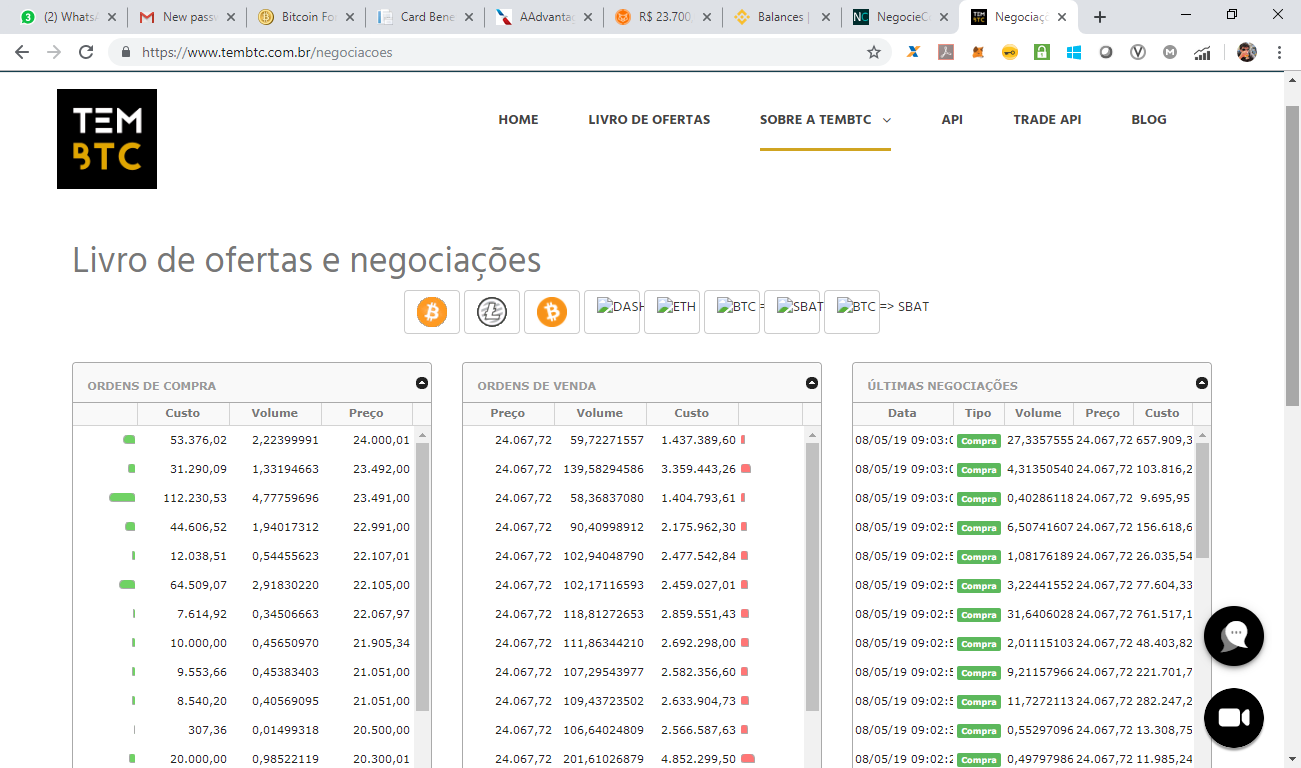Open Chrome's three-dot menu
The width and height of the screenshot is (1301, 768).
1279,52
